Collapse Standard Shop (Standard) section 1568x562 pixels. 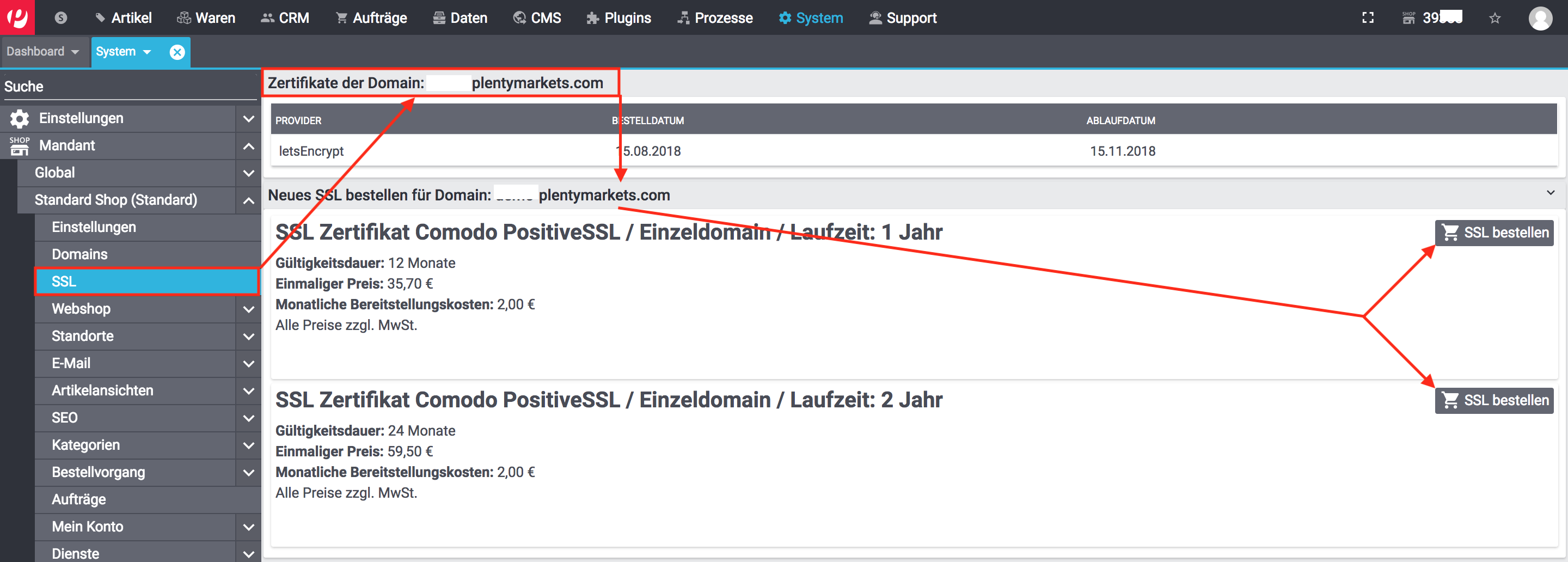(x=248, y=200)
